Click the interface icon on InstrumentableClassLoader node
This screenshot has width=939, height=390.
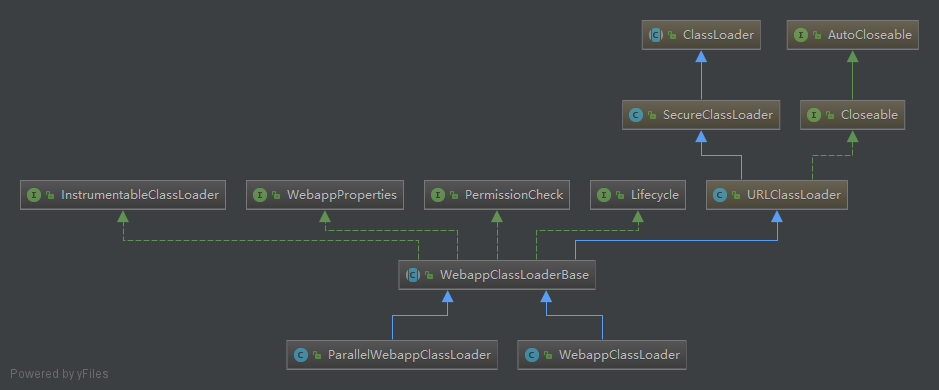[x=34, y=195]
